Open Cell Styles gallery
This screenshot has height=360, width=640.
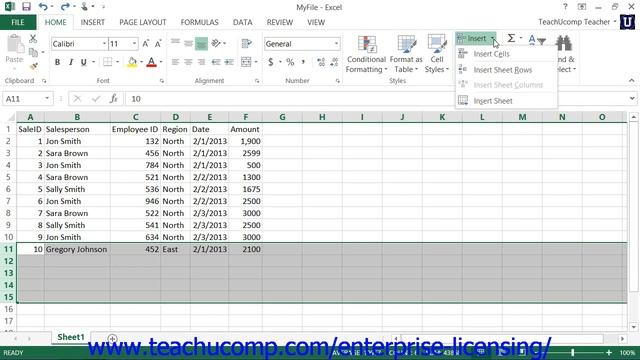coord(436,54)
